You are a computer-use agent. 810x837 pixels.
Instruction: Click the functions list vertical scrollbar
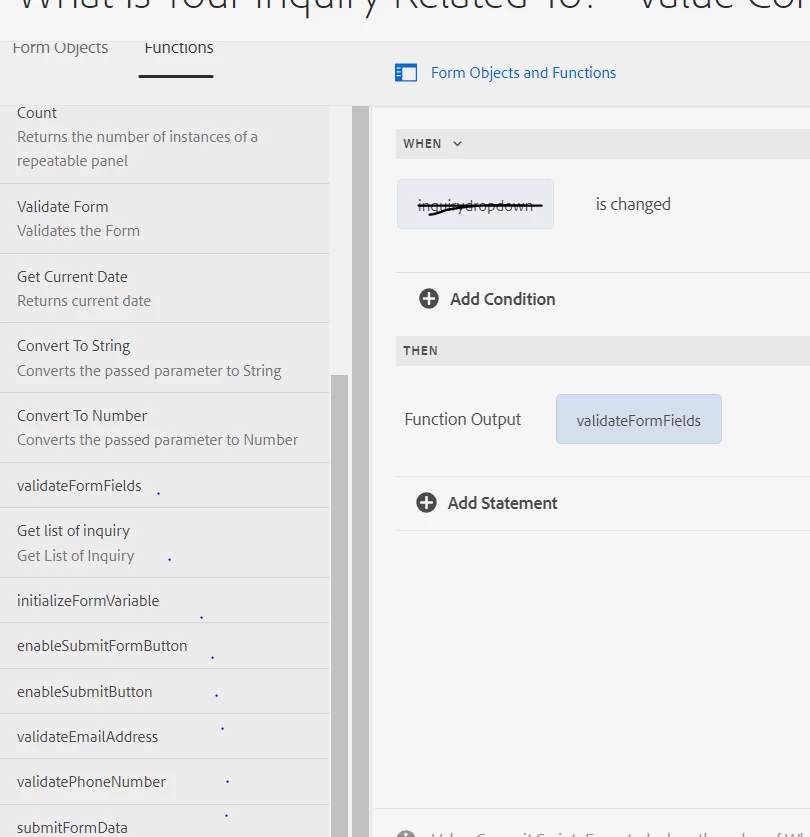click(x=340, y=600)
